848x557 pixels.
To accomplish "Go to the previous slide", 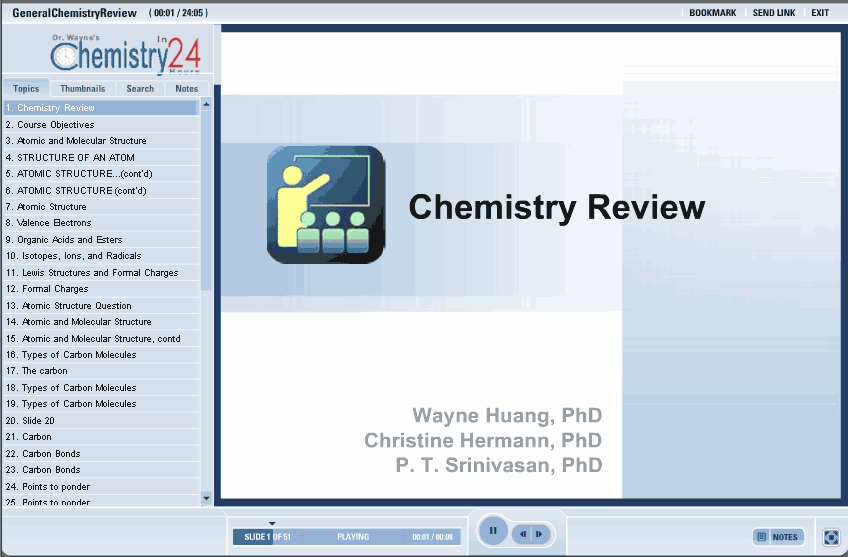I will (523, 534).
